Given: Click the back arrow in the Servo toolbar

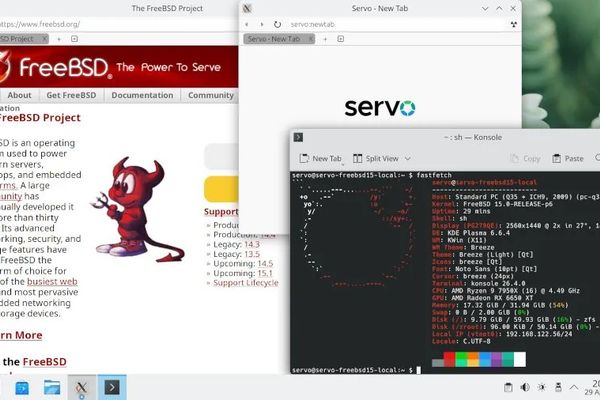Looking at the screenshot, I should pos(247,24).
